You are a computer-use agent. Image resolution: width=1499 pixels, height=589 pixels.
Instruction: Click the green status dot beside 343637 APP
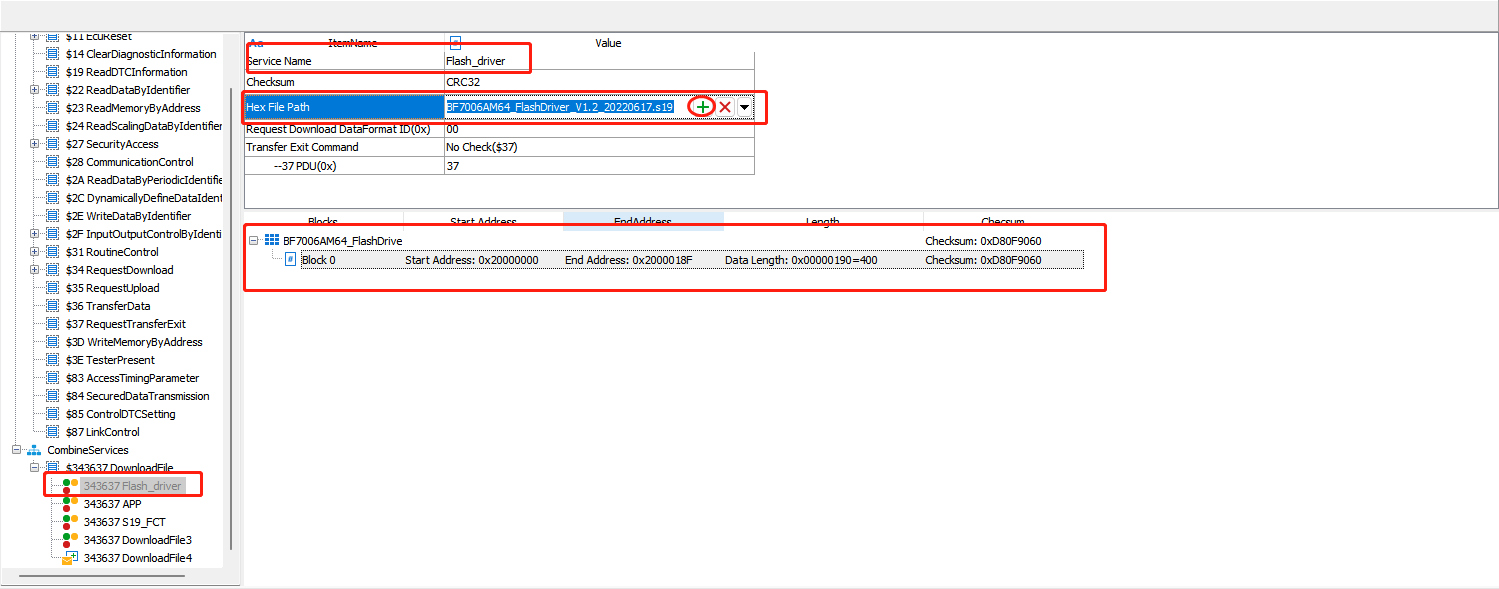point(67,501)
